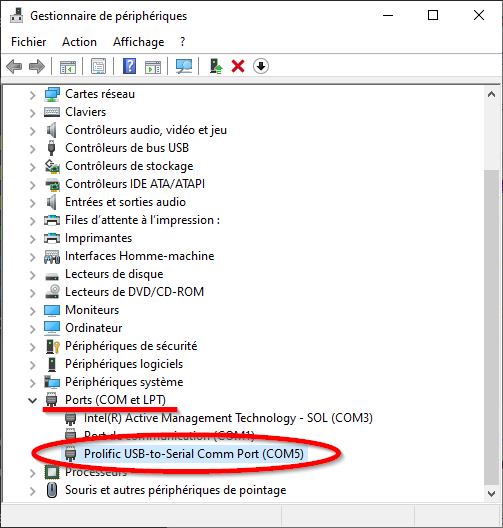Screen dimensions: 503x528
Task: Select Intel(R) Active Management Technology - SOL (COM3)
Action: [x=228, y=418]
